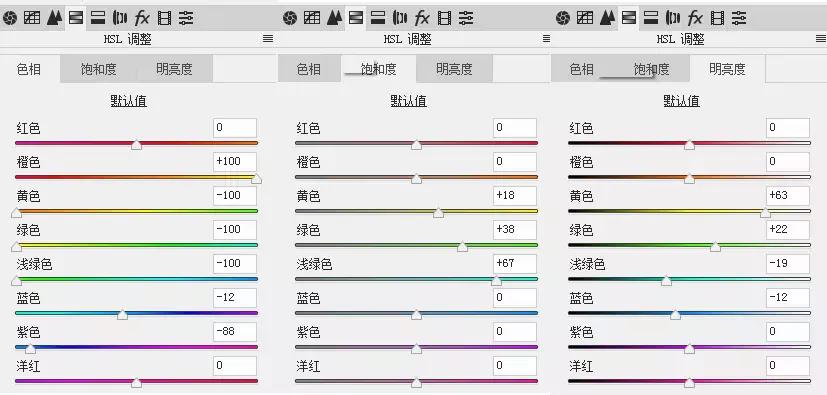The height and width of the screenshot is (395, 827).
Task: Open Detail mountains icon in Saturation panel
Action: [334, 18]
